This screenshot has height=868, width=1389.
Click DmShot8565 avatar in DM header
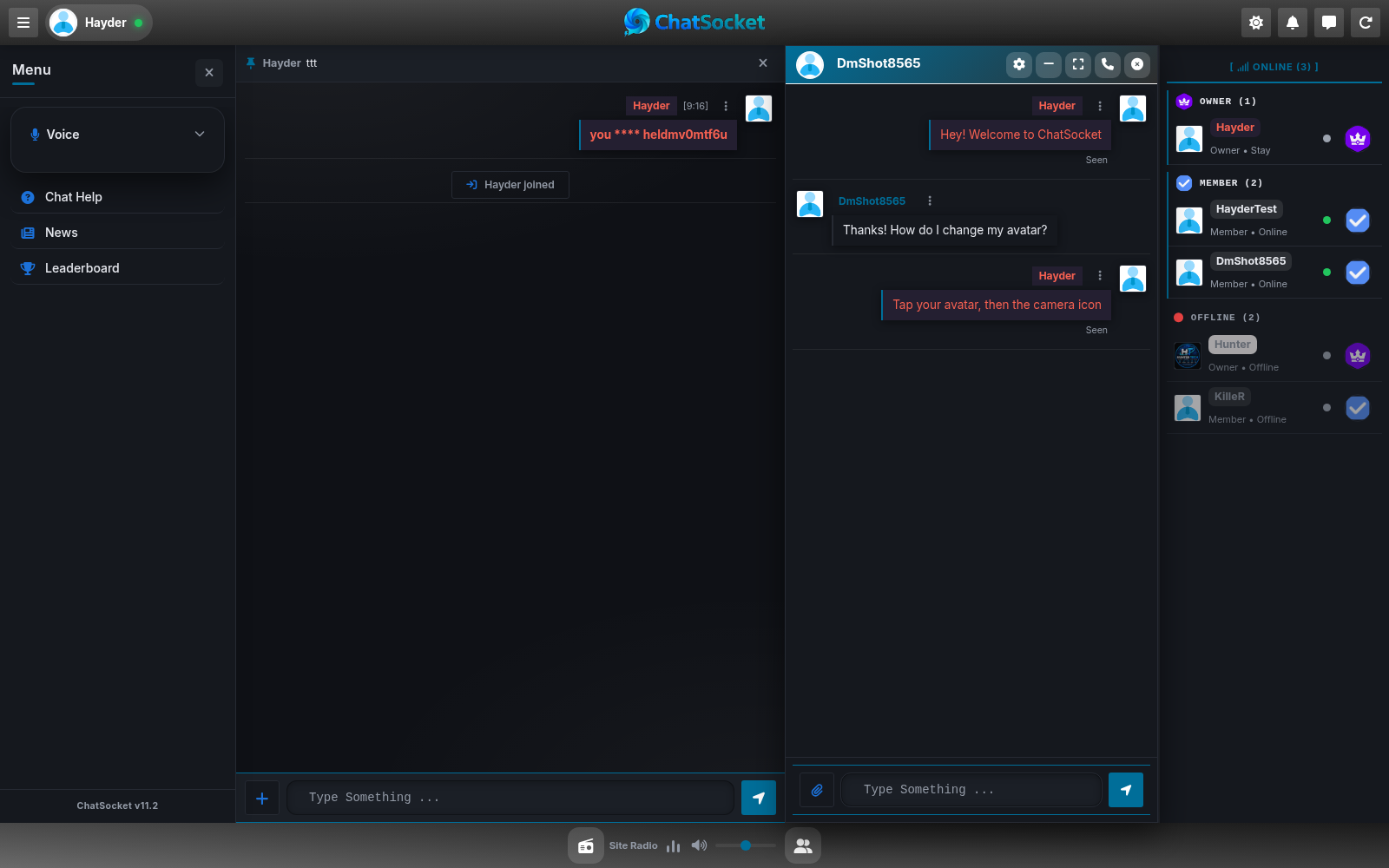[x=810, y=64]
